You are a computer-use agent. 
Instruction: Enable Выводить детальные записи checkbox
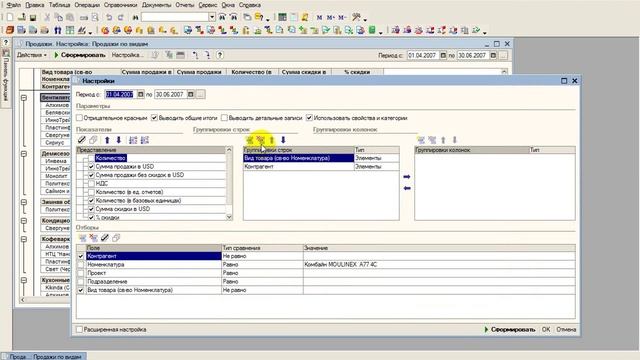[x=224, y=118]
